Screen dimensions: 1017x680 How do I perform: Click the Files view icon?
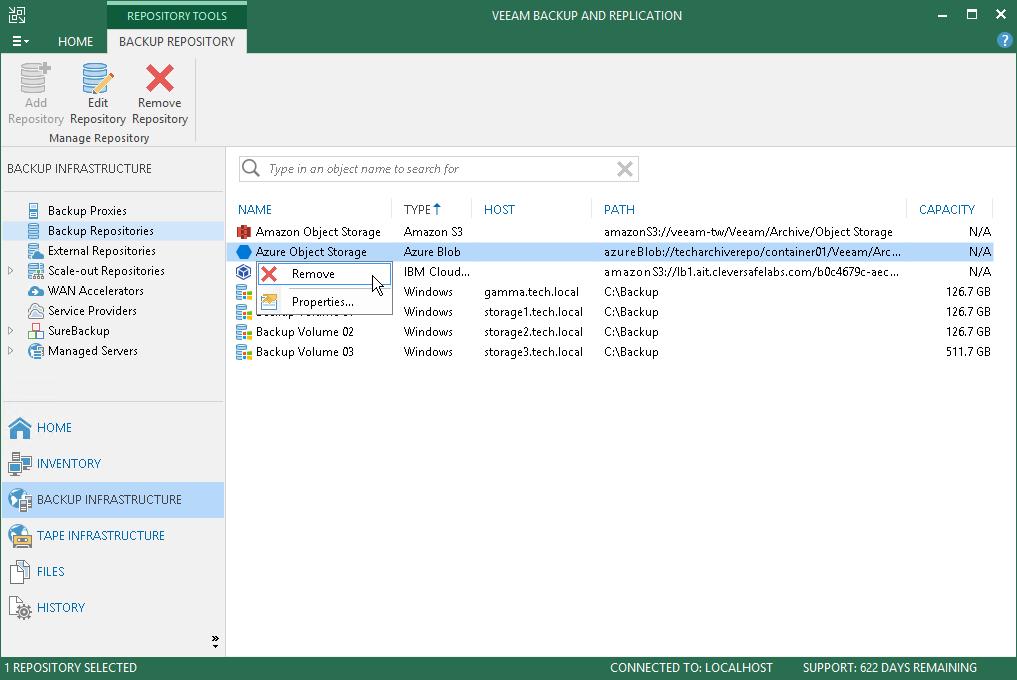(x=19, y=572)
